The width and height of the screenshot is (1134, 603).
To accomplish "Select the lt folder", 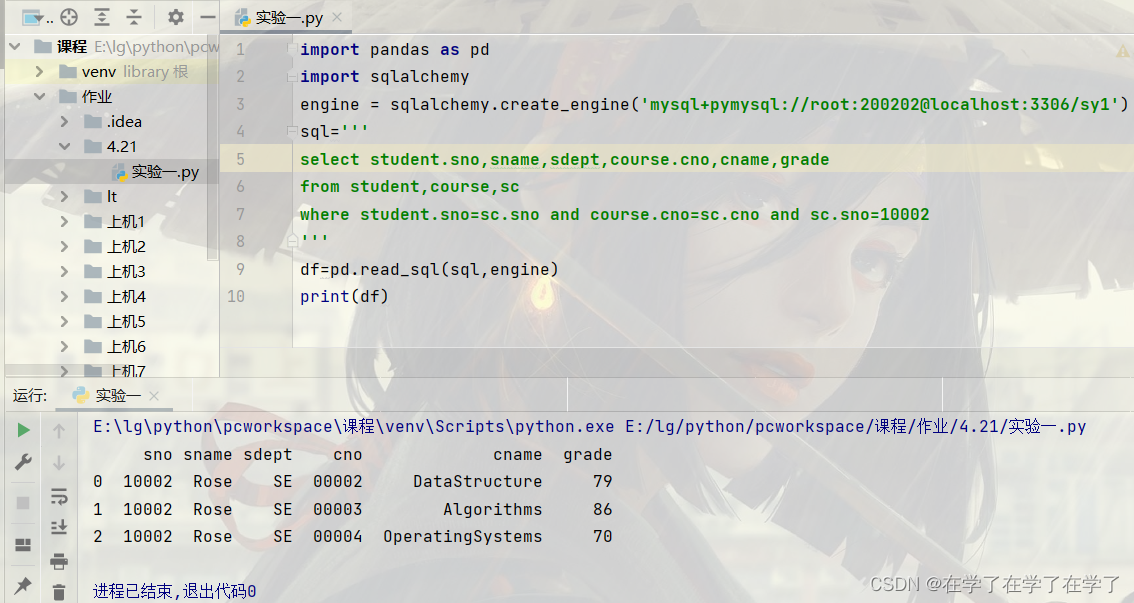I will pos(101,197).
